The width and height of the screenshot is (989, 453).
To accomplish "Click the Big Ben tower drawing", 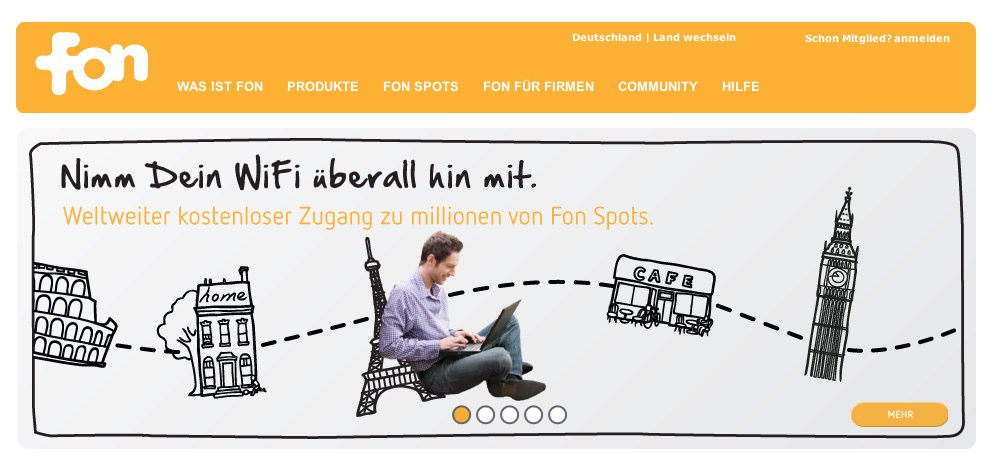I will click(832, 284).
